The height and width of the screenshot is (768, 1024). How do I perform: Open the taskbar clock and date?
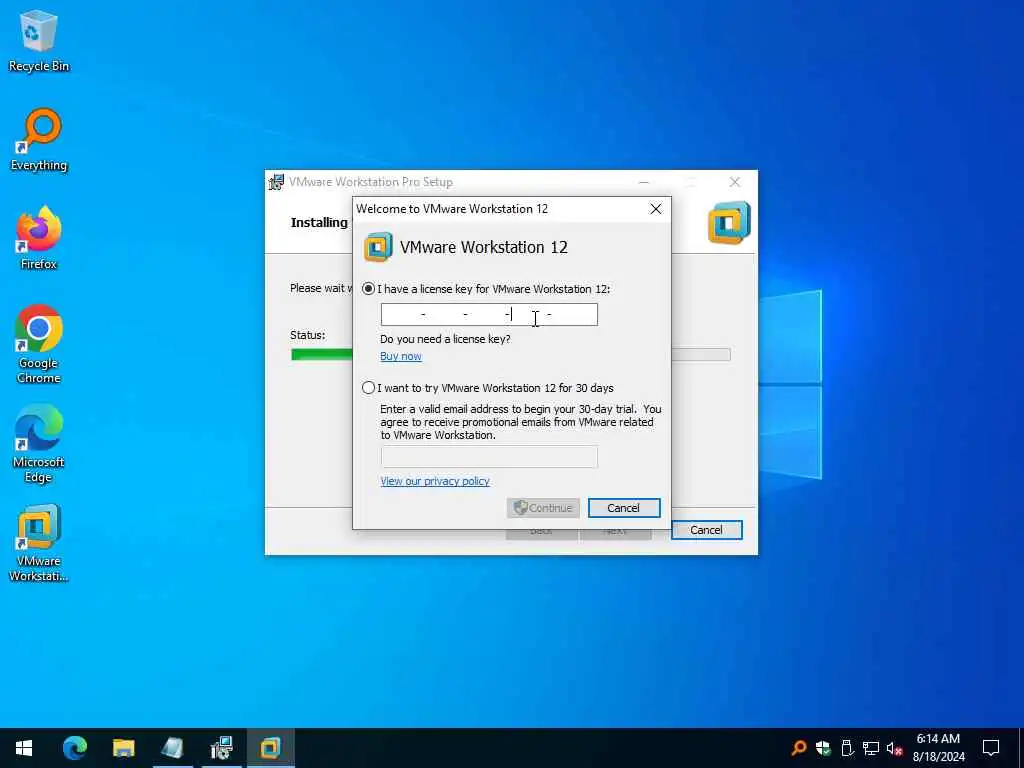coord(938,748)
